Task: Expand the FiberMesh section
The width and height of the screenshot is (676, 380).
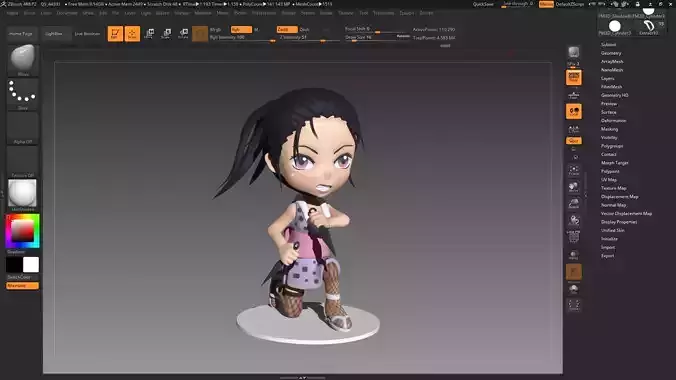Action: pos(611,87)
